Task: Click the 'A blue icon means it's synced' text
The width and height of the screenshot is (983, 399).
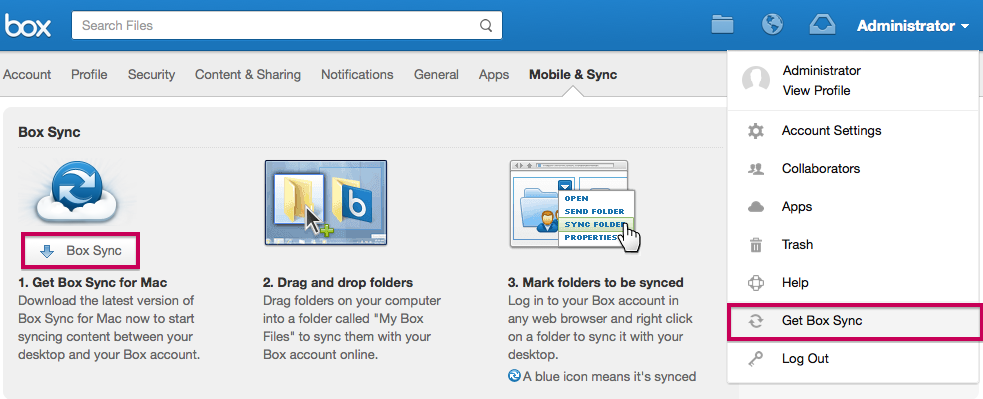Action: [609, 377]
